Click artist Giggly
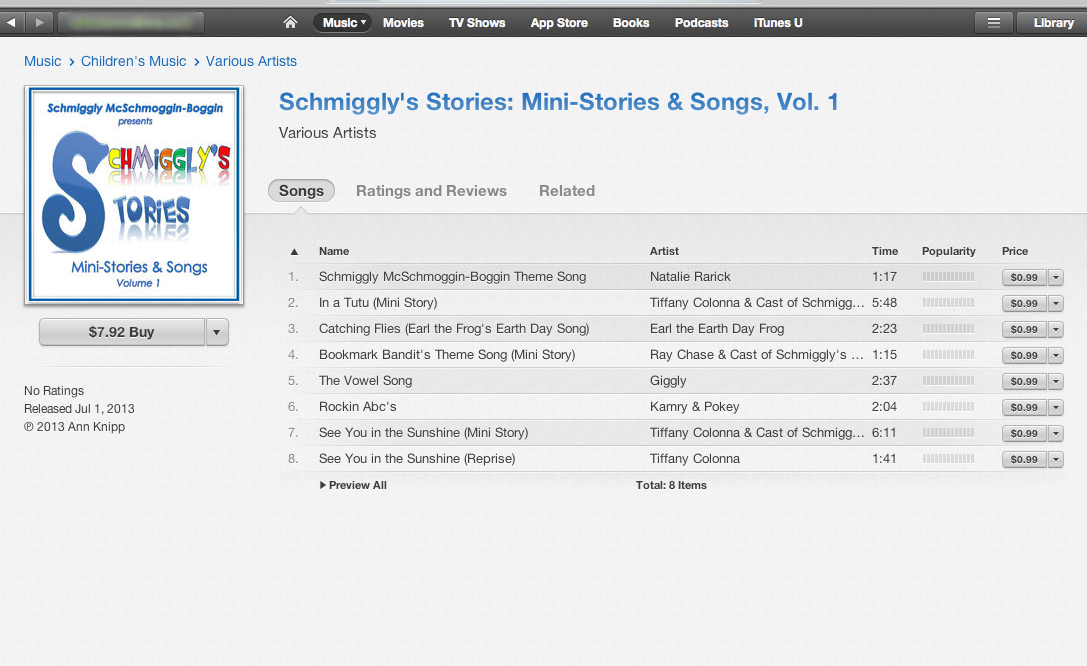 [668, 380]
